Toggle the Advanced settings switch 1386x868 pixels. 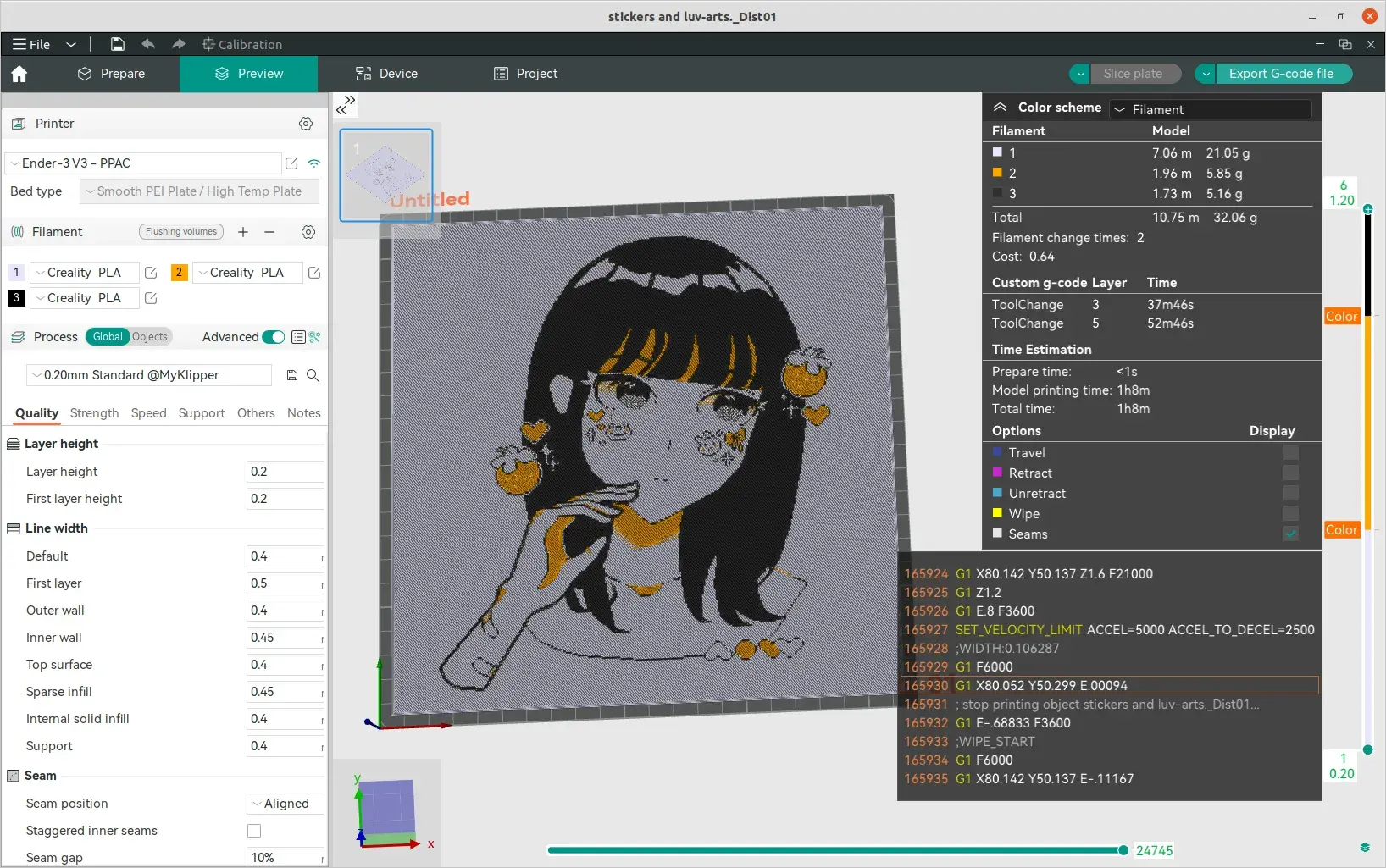coord(273,337)
